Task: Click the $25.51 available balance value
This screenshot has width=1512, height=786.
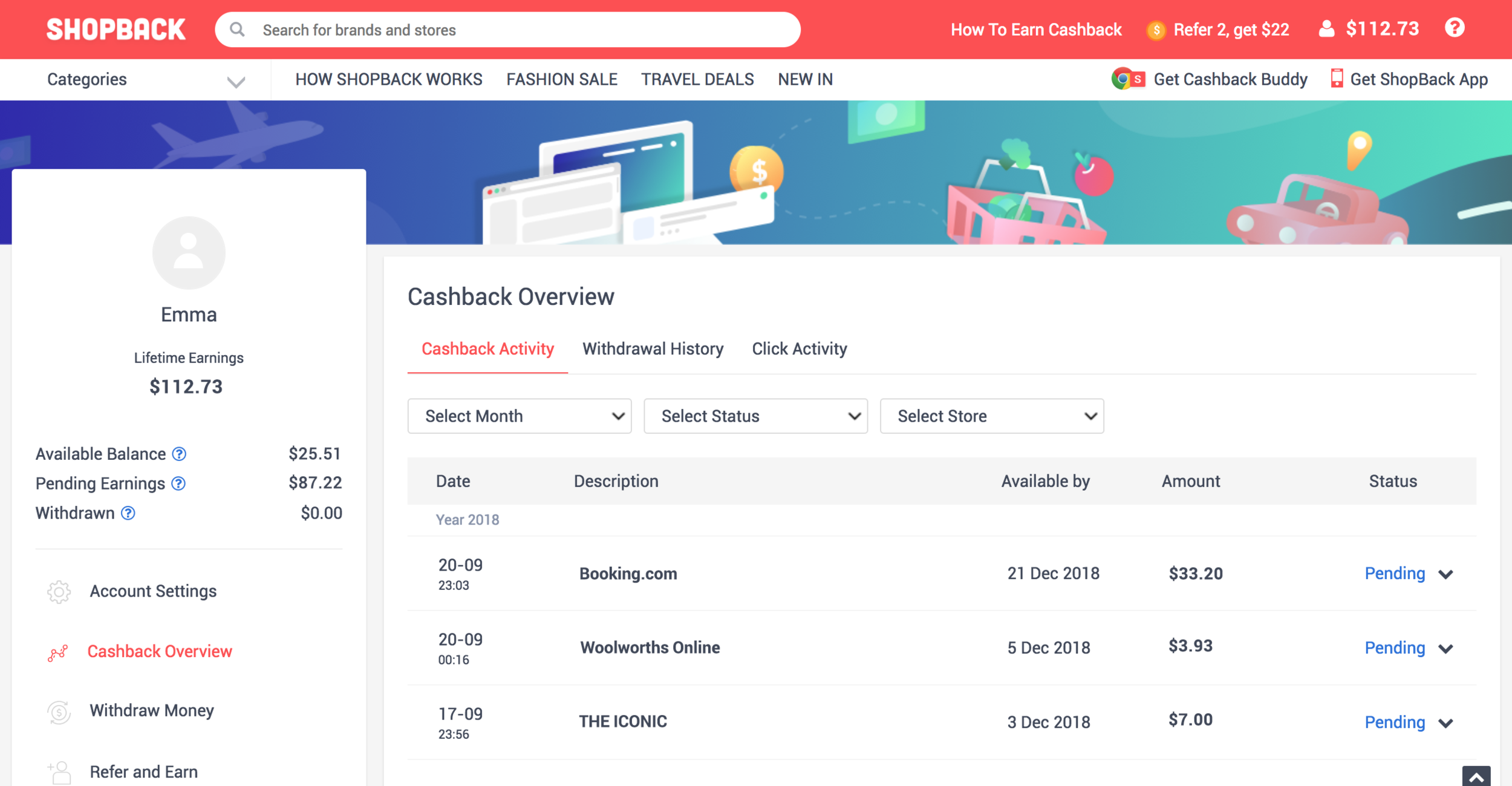Action: 314,454
